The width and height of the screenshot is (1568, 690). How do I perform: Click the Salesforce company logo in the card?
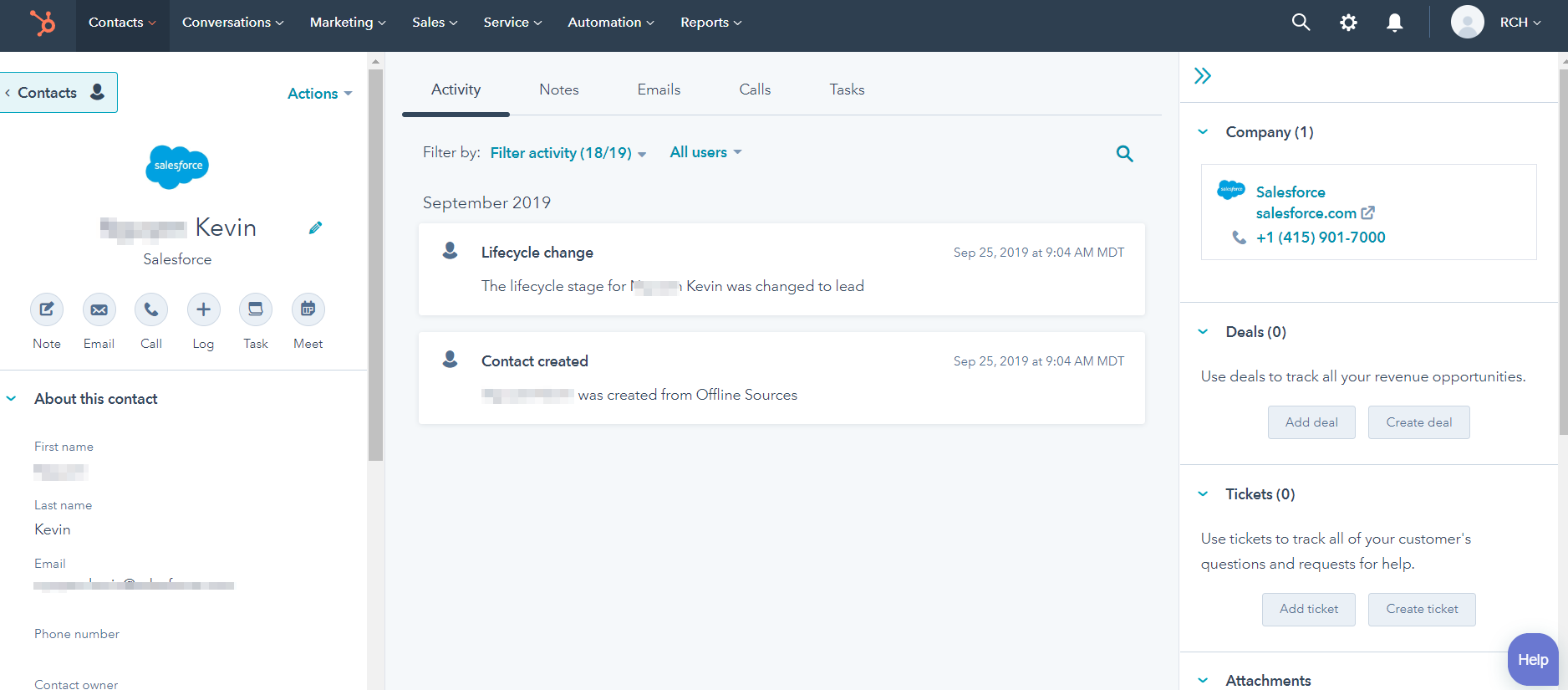click(x=1231, y=190)
